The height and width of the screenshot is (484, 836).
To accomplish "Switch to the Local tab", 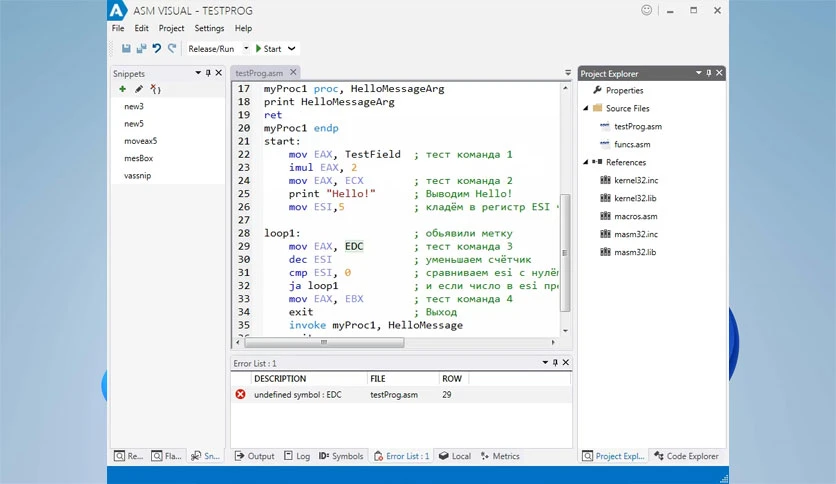I will point(455,456).
